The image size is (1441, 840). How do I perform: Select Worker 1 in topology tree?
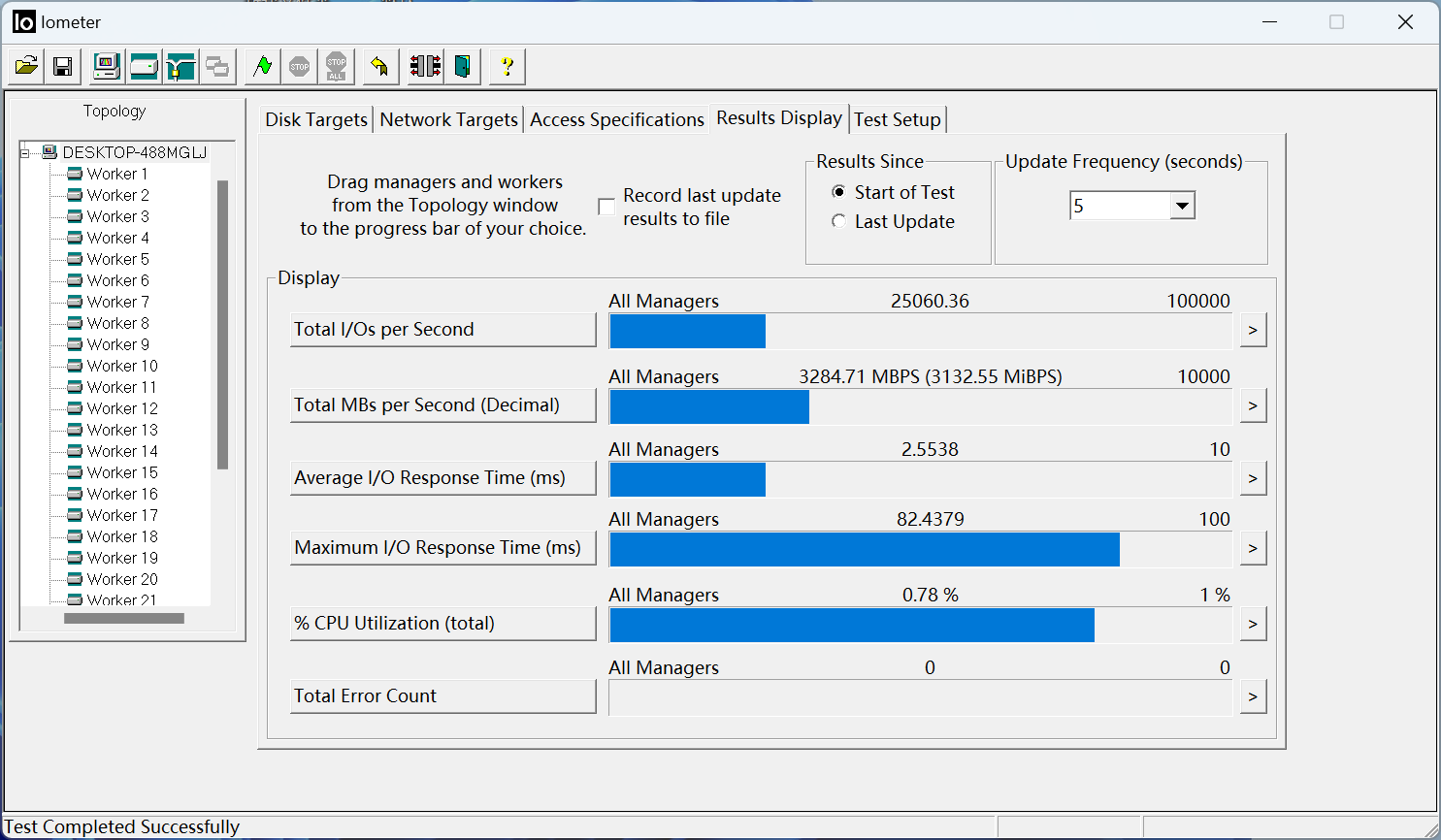tap(117, 174)
